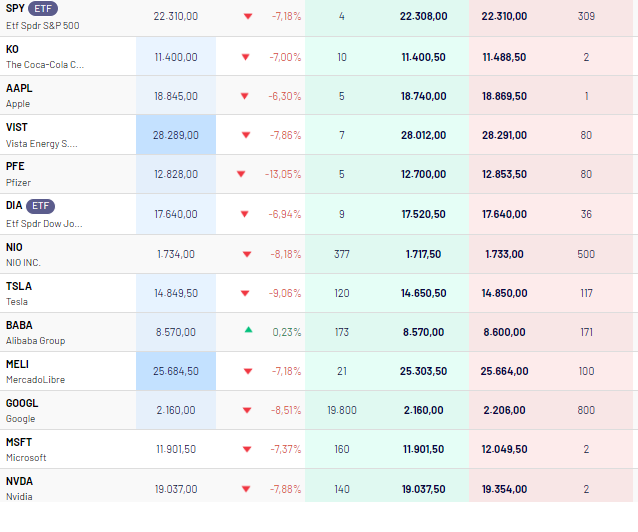The image size is (638, 532).
Task: Click variation -9,06% of Tesla
Action: [285, 293]
